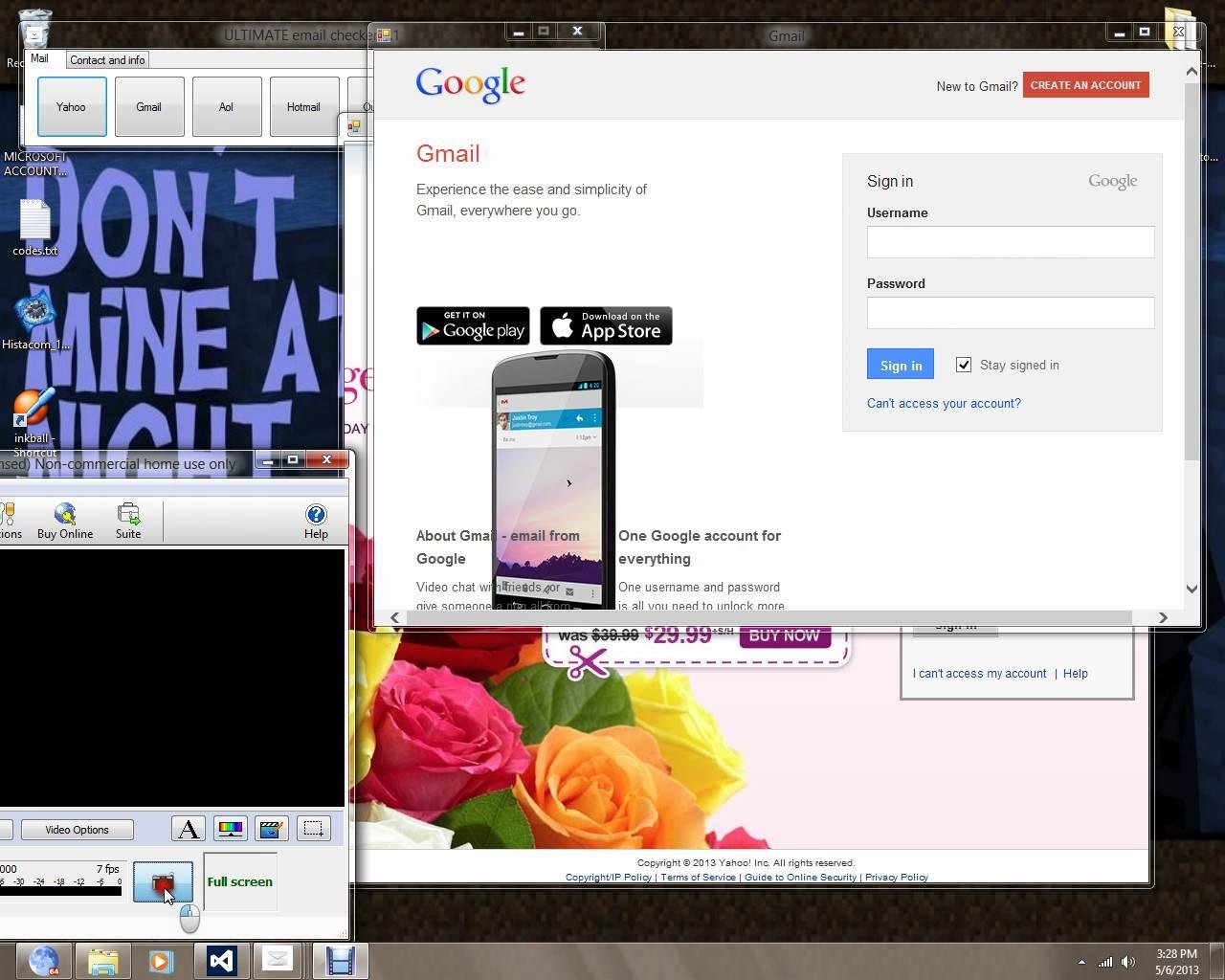
Task: Click the Username input field
Action: 1011,242
